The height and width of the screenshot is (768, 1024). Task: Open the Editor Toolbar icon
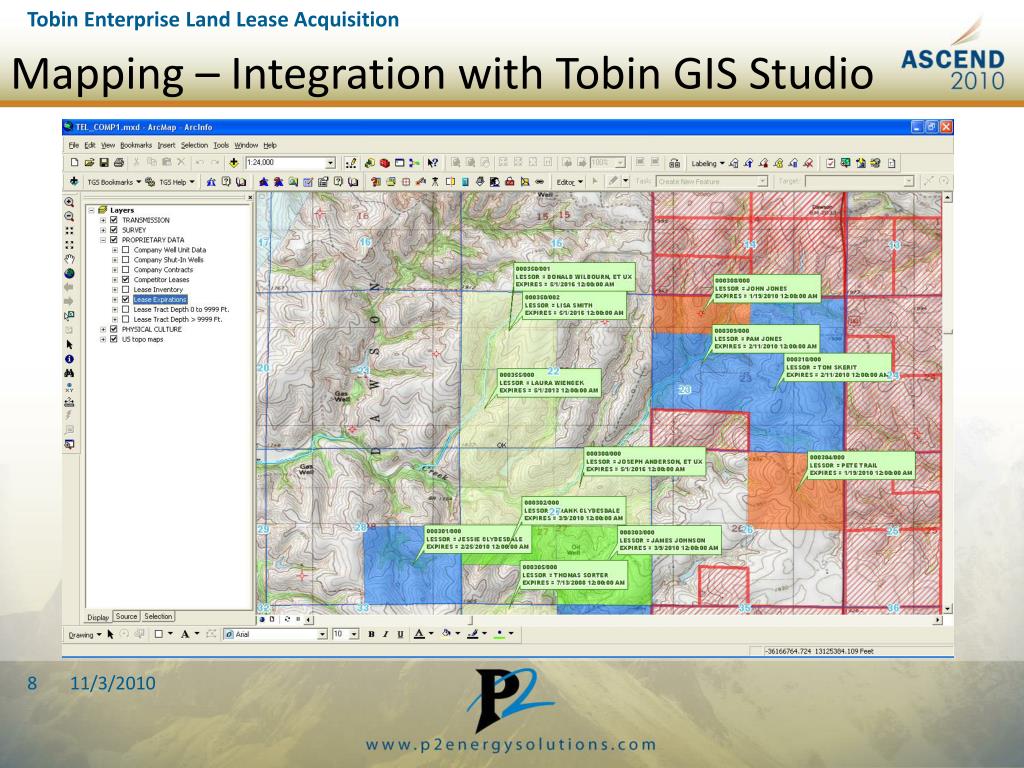(x=351, y=163)
